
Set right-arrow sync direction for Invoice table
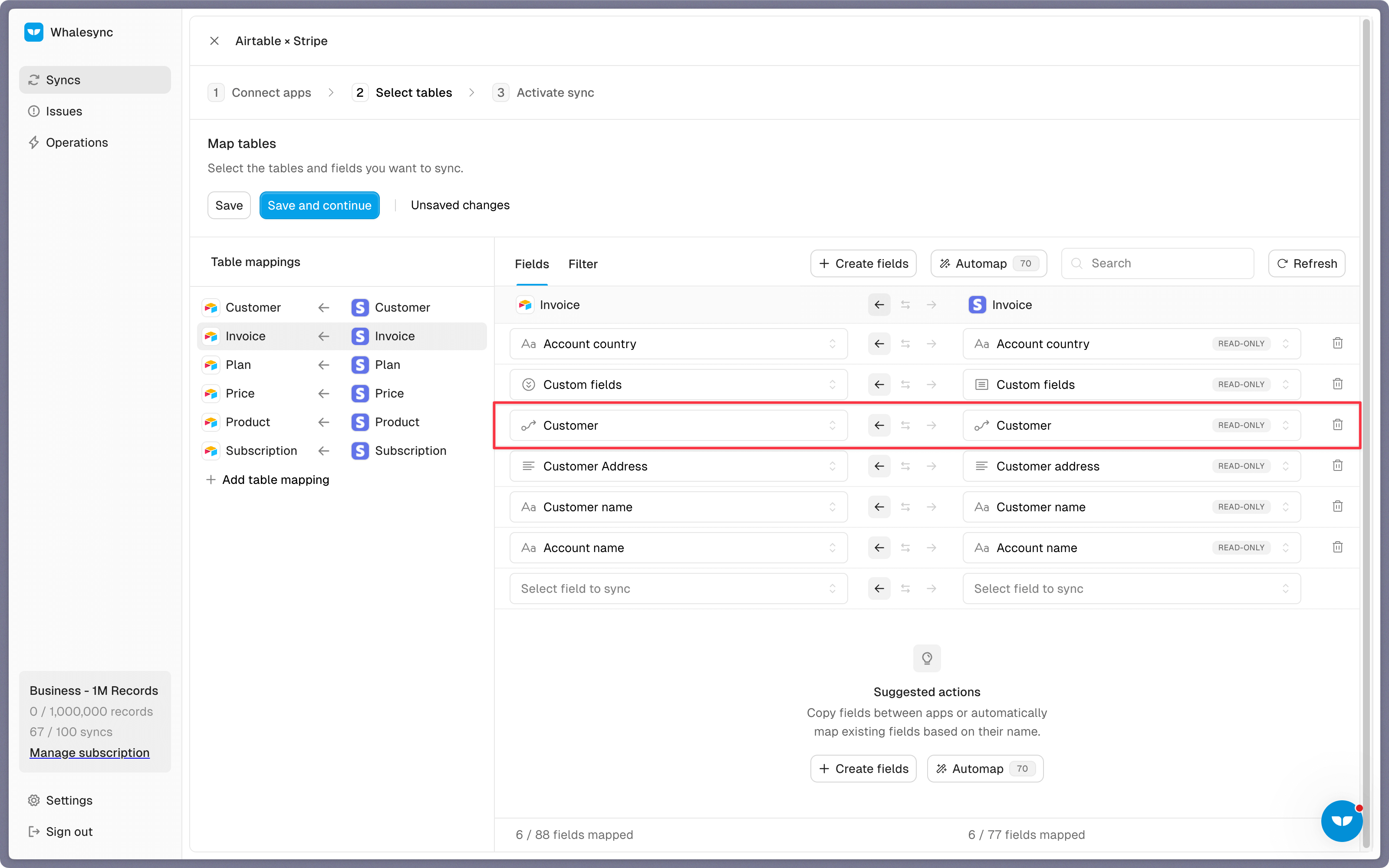931,305
